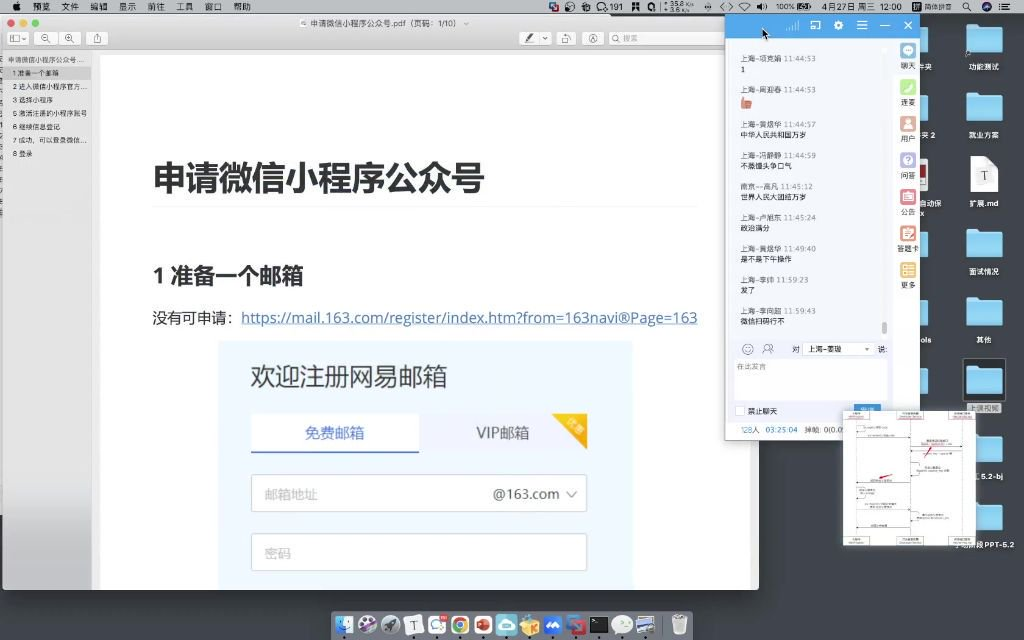Image resolution: width=1024 pixels, height=640 pixels.
Task: Open the 帮助 menu in menu bar
Action: tap(242, 7)
